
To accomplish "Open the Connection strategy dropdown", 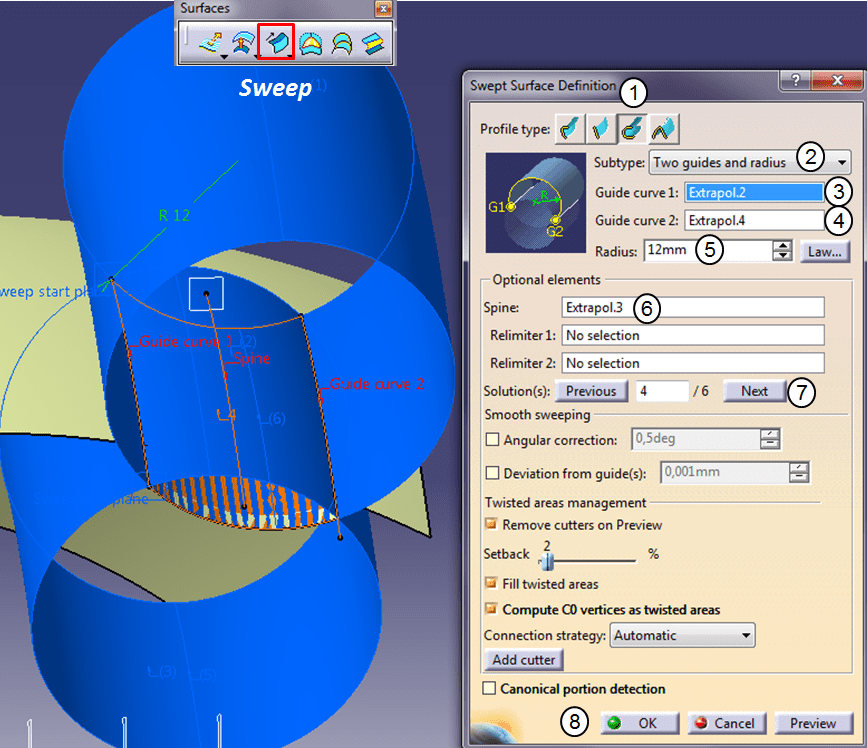I will click(x=745, y=635).
